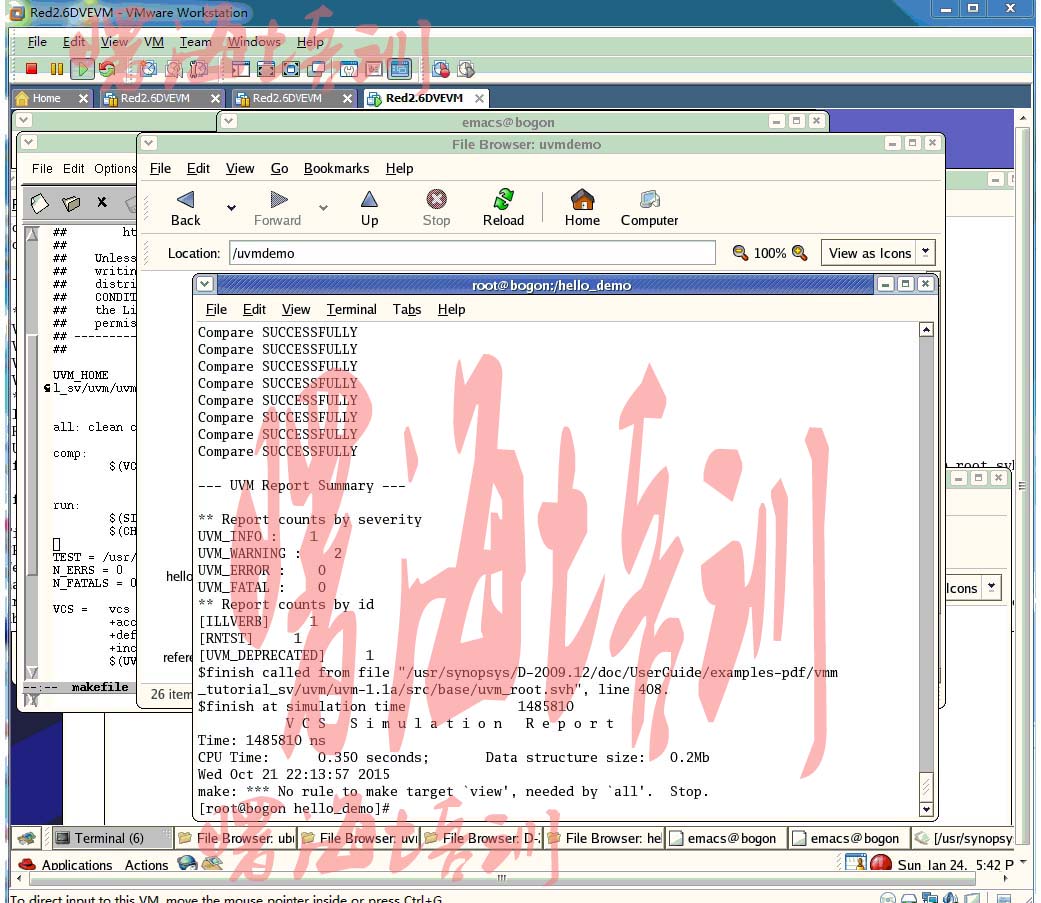Click the Reset VM icon in toolbar
This screenshot has height=903, width=1041.
(x=107, y=69)
